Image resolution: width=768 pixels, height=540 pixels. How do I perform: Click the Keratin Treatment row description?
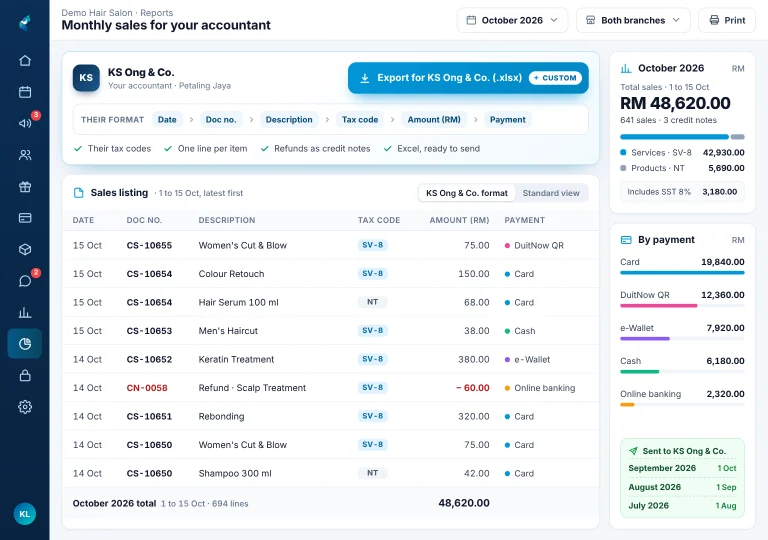(236, 360)
